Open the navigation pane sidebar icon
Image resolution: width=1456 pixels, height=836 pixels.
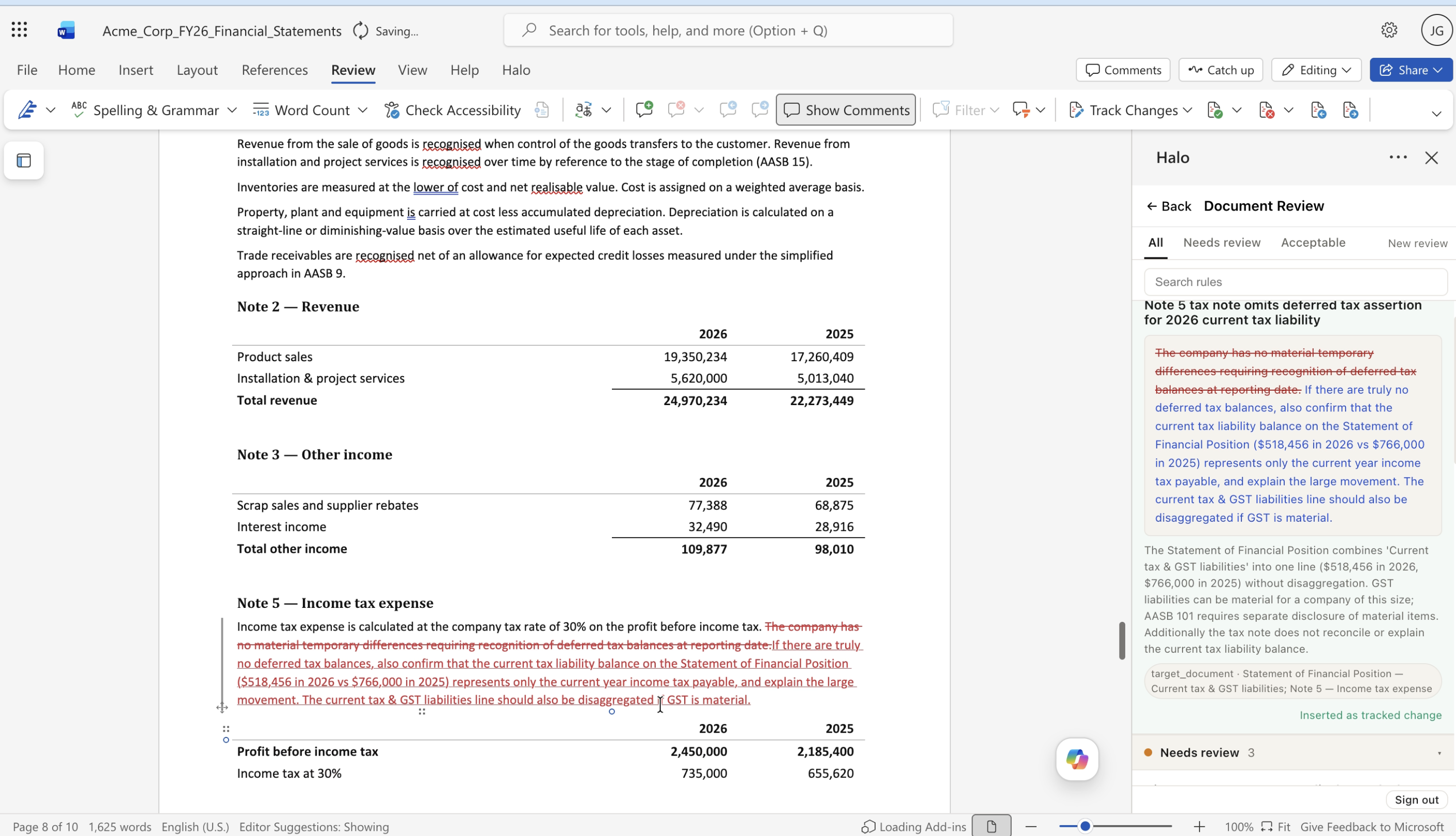(x=24, y=161)
